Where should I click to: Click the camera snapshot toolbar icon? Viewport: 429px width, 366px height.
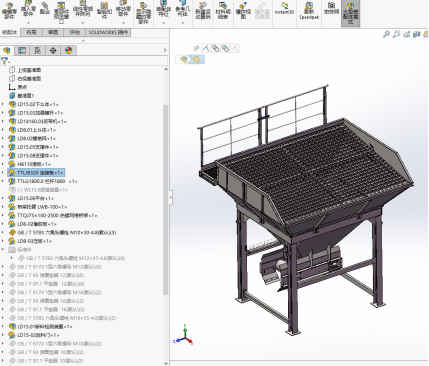pyautogui.click(x=331, y=8)
